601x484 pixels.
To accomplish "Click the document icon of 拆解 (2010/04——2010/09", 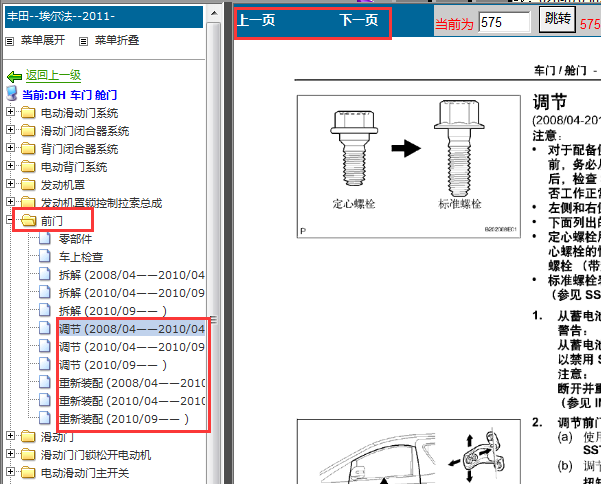I will [x=45, y=292].
